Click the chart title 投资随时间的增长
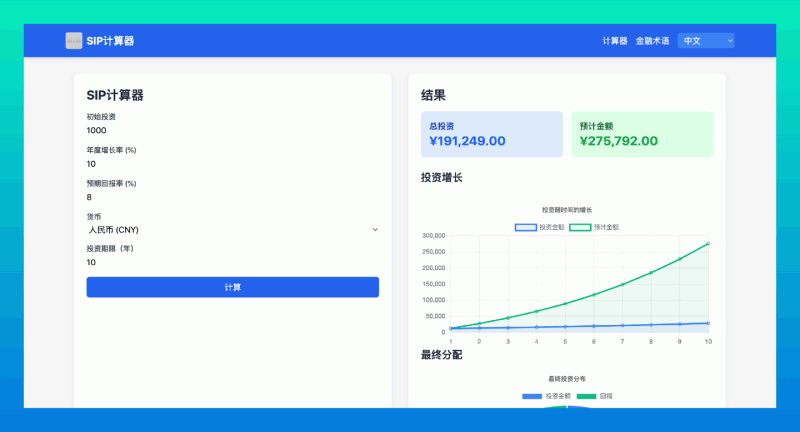Image resolution: width=800 pixels, height=432 pixels. point(567,210)
